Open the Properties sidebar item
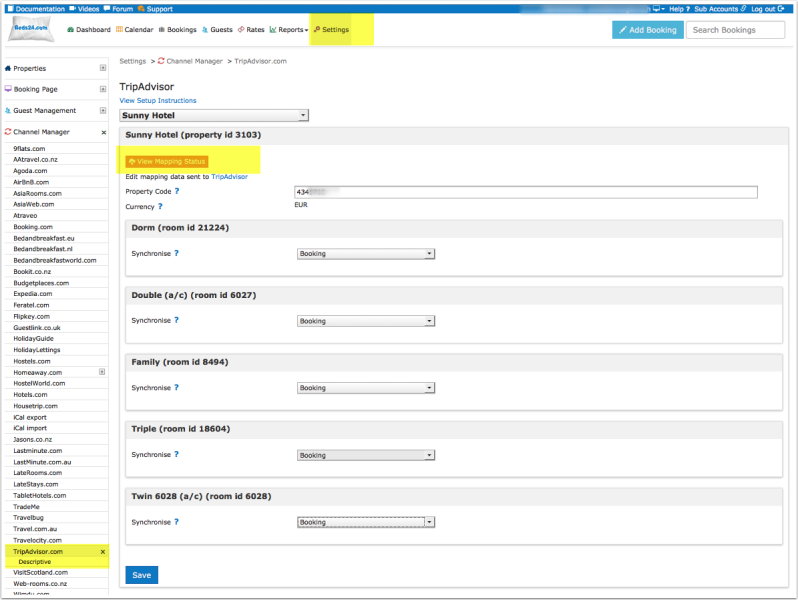798x600 pixels. [29, 68]
